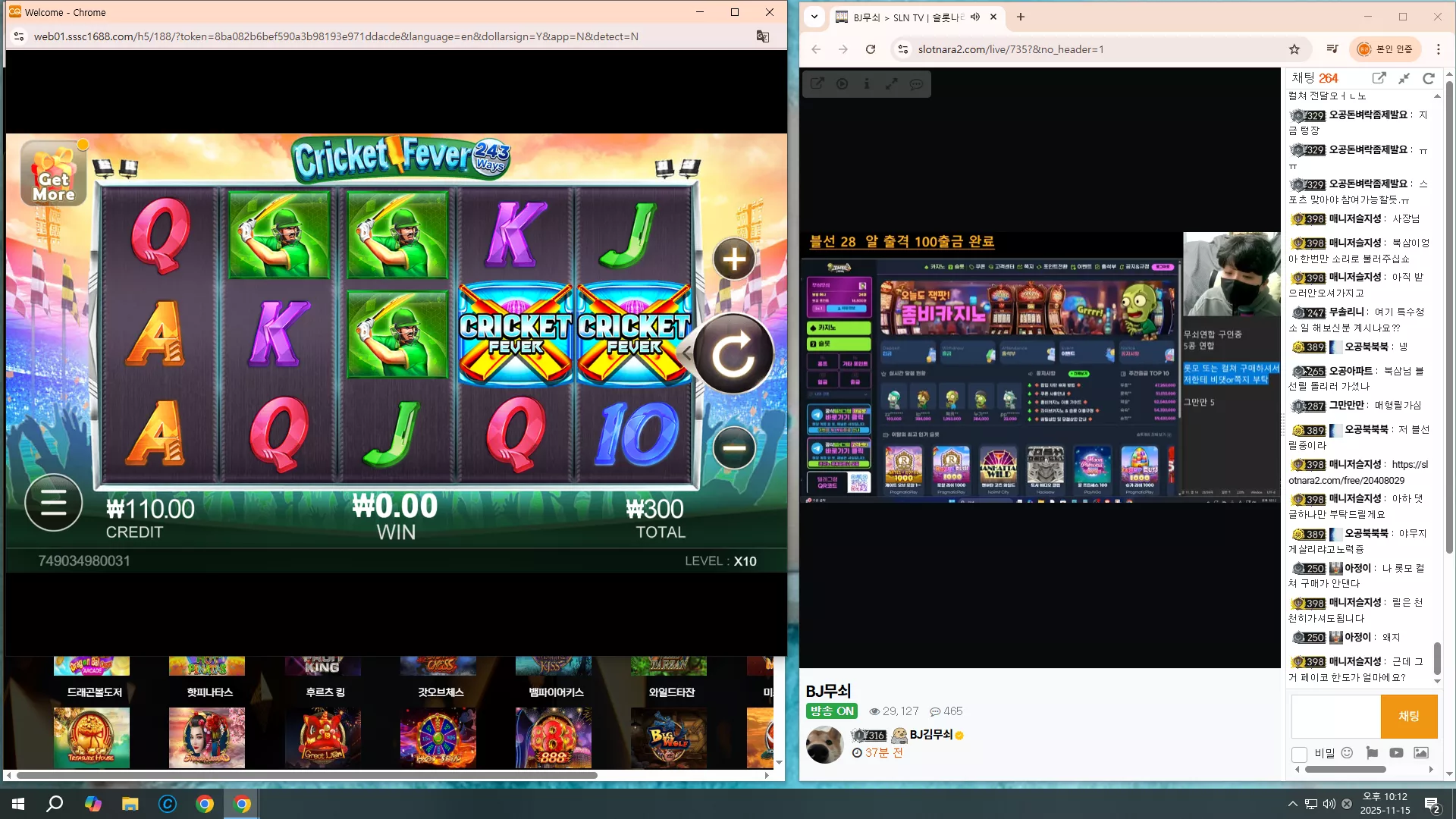Open the 888 game thumbnail
The image size is (1456, 819).
[554, 737]
